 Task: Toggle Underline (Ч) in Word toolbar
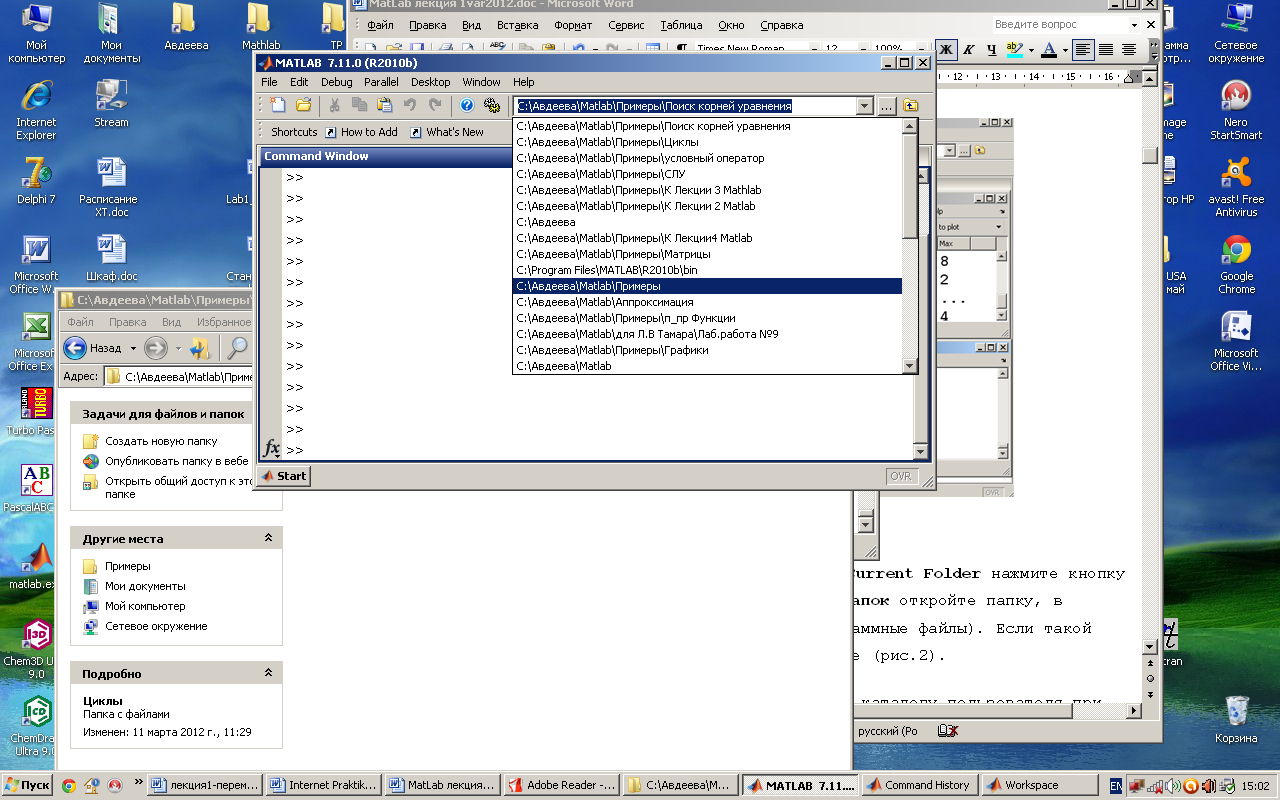991,49
